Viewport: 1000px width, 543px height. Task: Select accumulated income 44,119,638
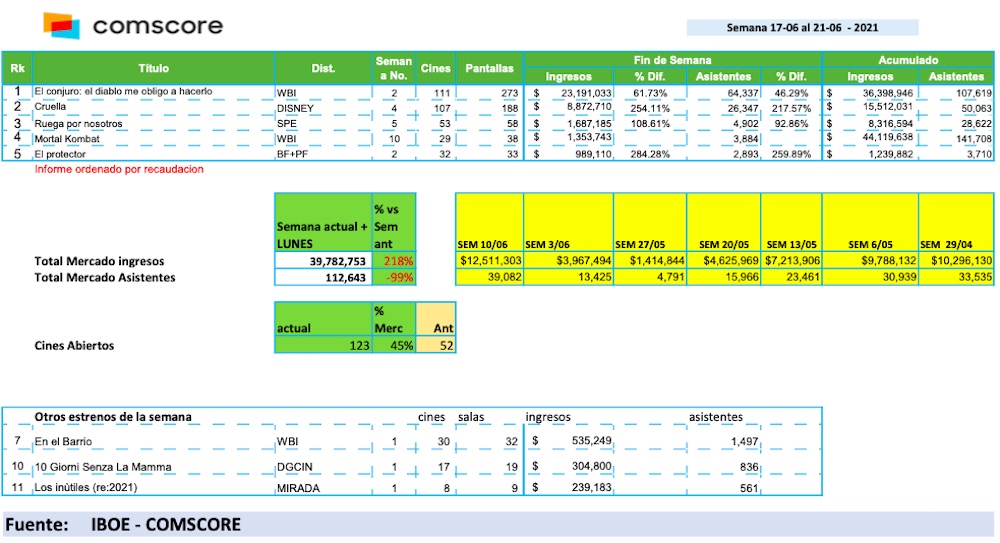(x=888, y=137)
